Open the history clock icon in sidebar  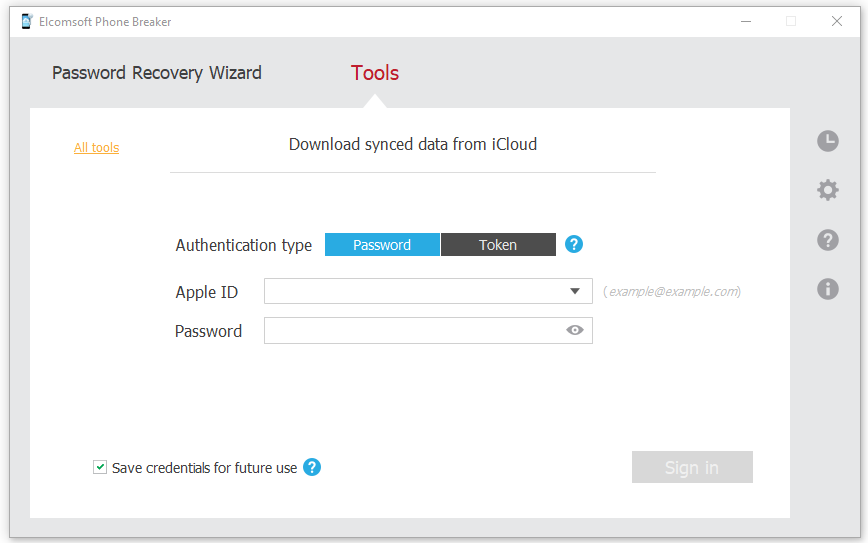tap(827, 141)
